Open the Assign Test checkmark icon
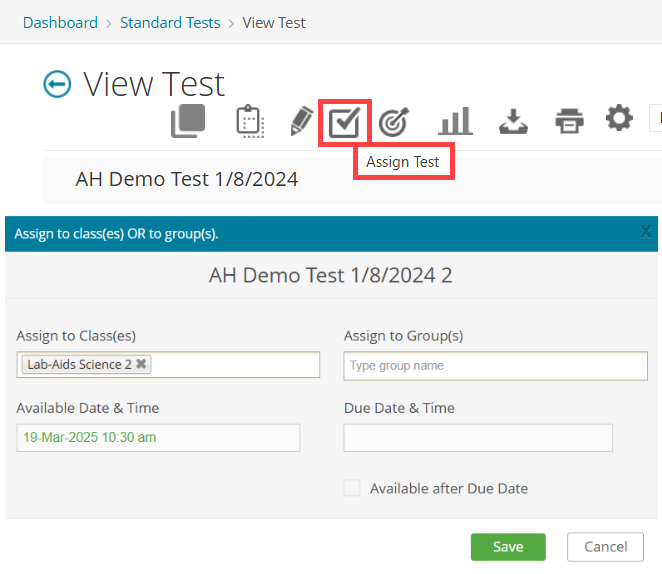Image resolution: width=662 pixels, height=574 pixels. (x=344, y=122)
